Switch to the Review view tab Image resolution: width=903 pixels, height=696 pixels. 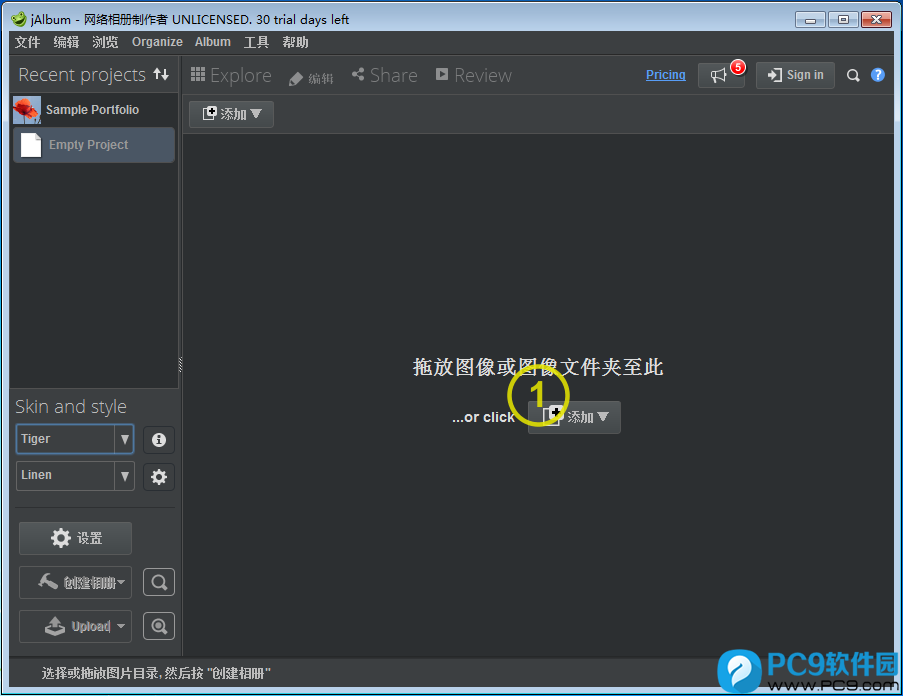click(x=473, y=75)
